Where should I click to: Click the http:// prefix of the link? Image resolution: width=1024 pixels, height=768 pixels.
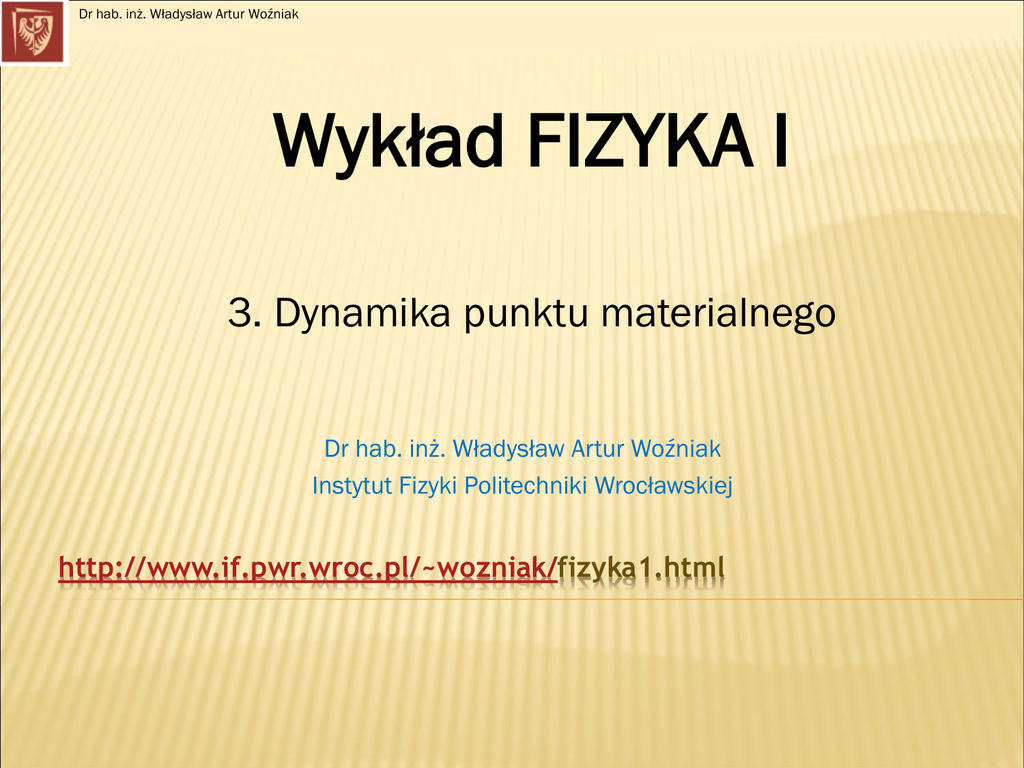(x=102, y=569)
